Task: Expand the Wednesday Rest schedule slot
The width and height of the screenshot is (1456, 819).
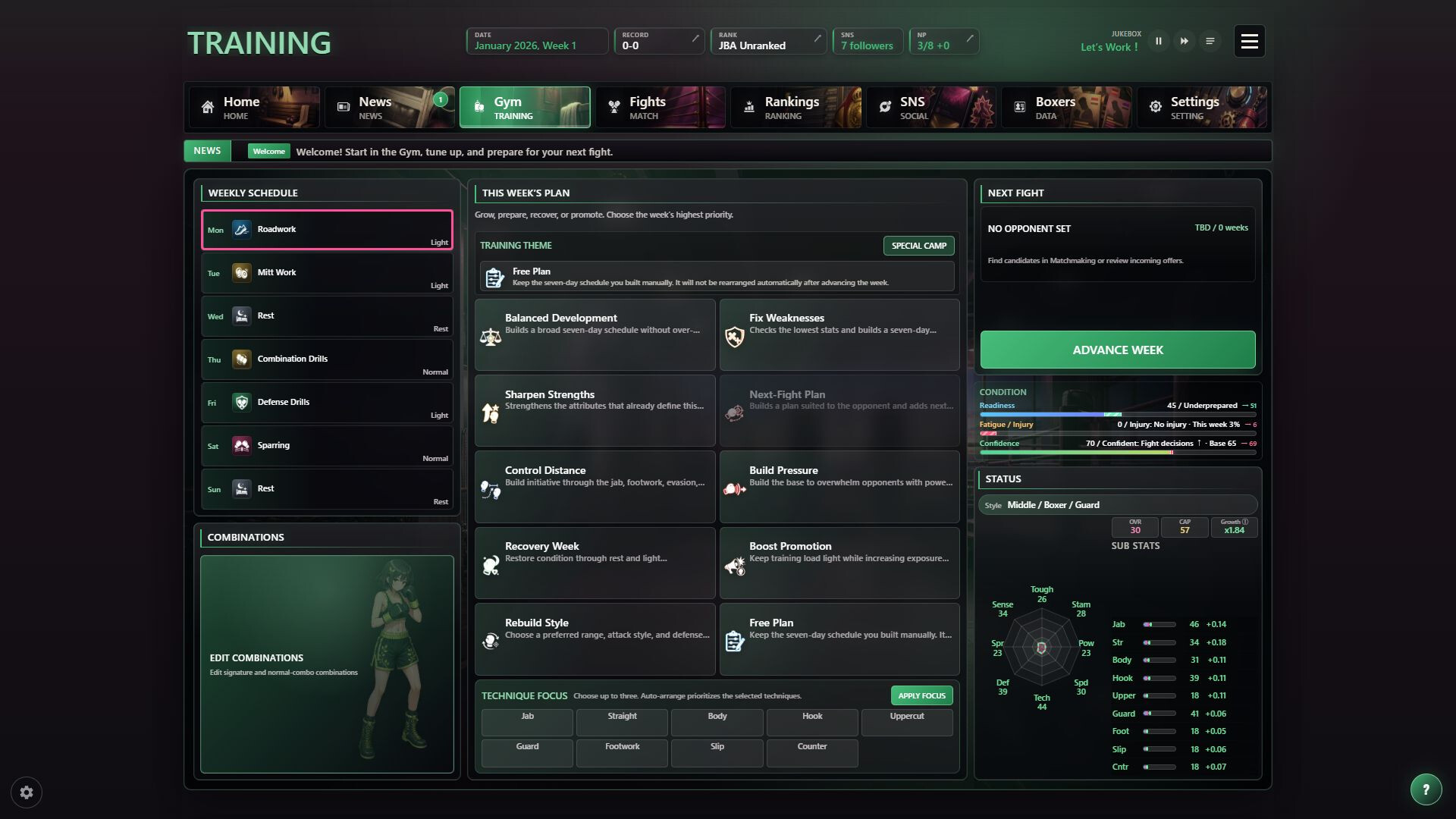Action: point(327,316)
